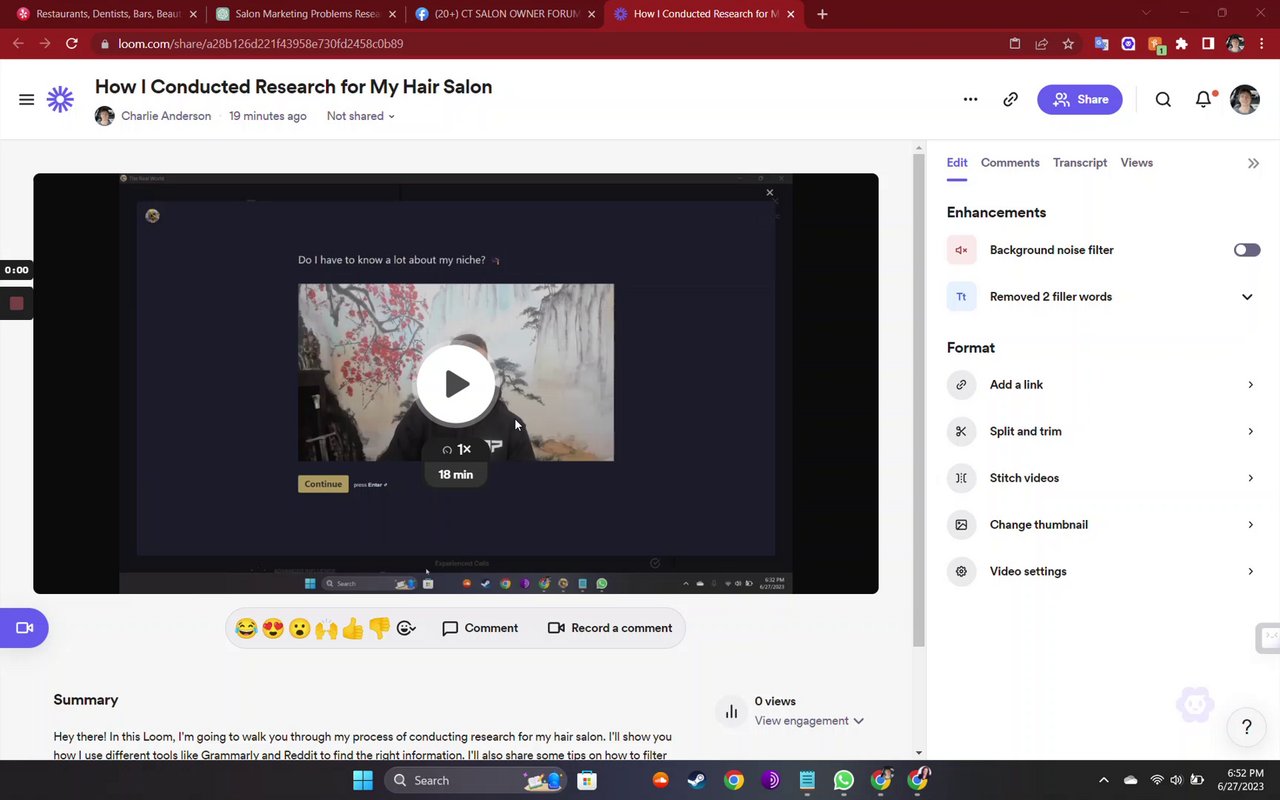Open Chrome three-dot menu
This screenshot has height=800, width=1280.
1264,44
